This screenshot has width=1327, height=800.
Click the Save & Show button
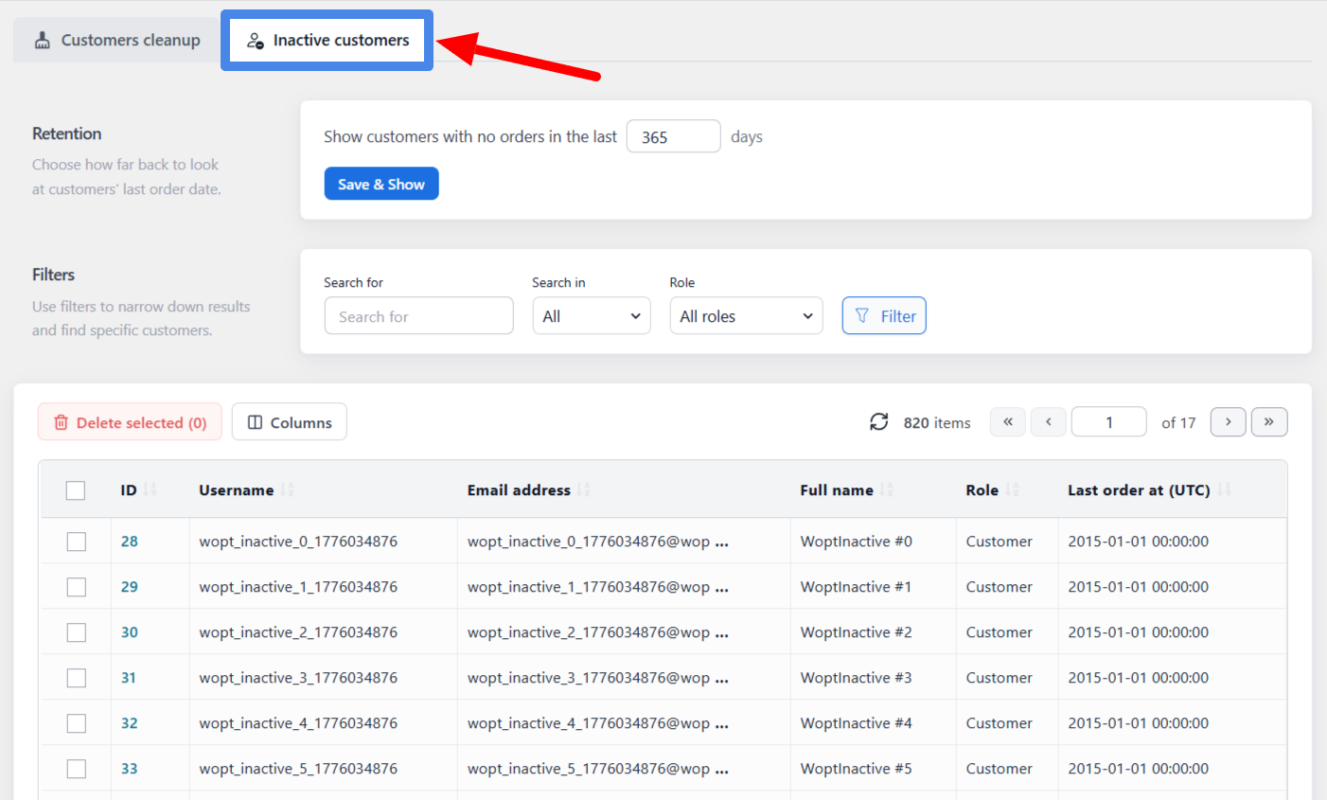click(381, 184)
